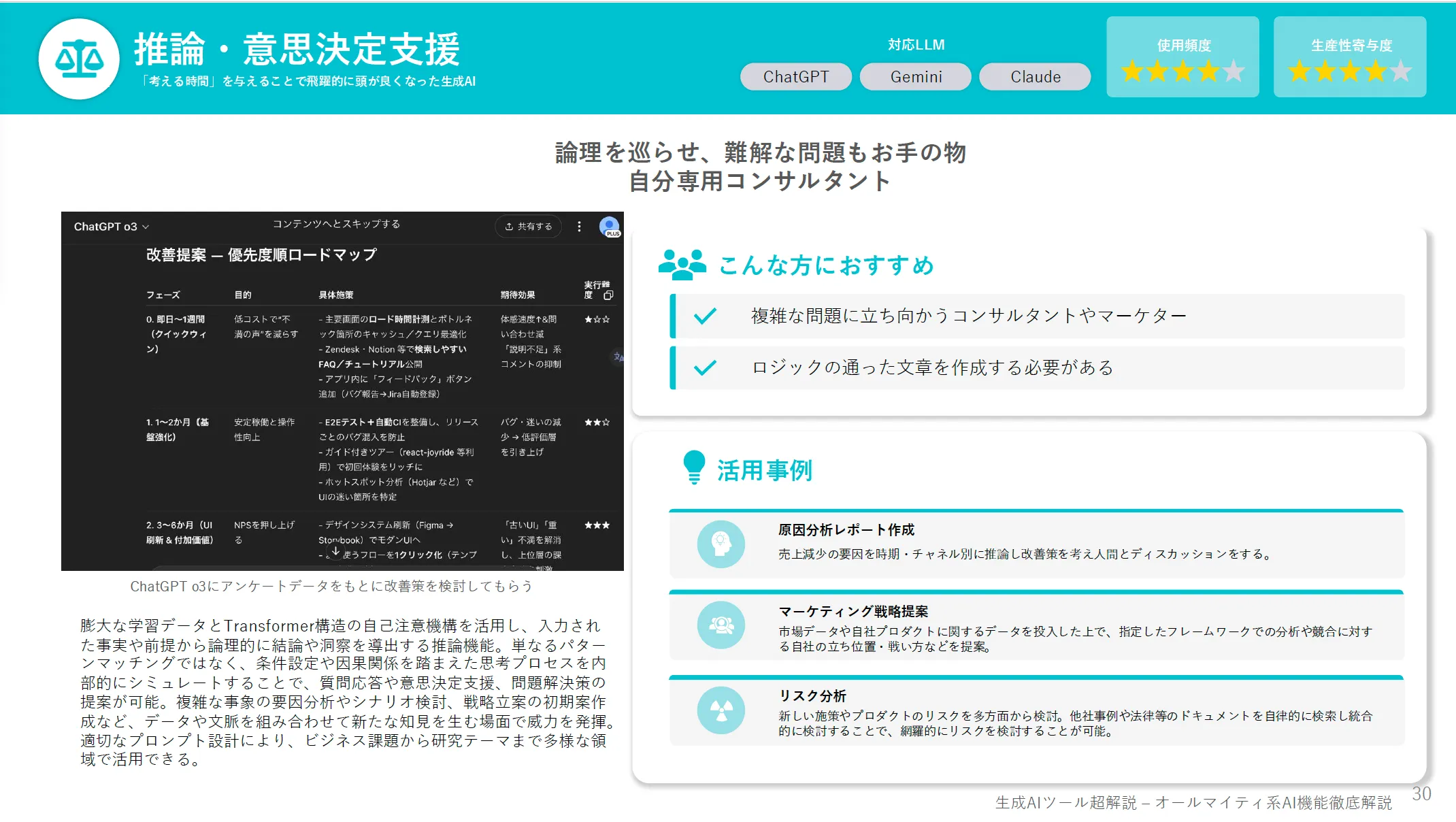Click the radiation icon for リスク分析
This screenshot has height=822, width=1456.
pyautogui.click(x=721, y=710)
